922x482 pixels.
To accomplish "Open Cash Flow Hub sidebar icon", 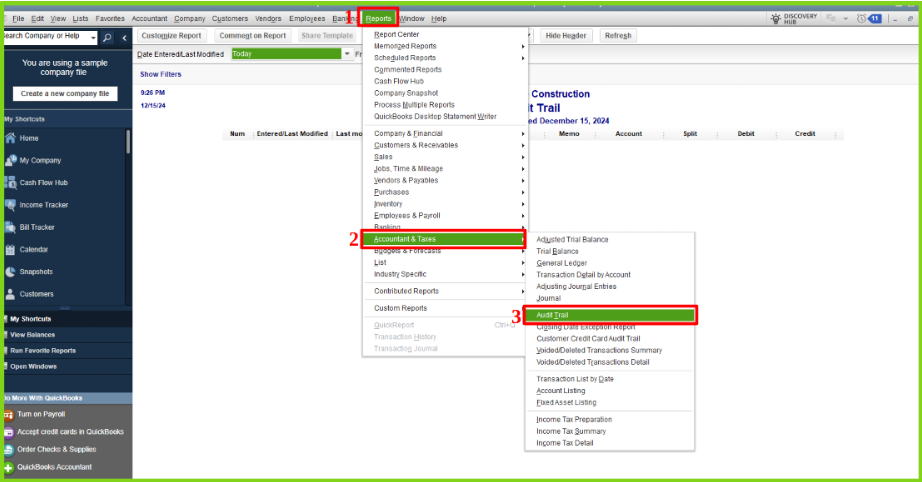I will 10,182.
